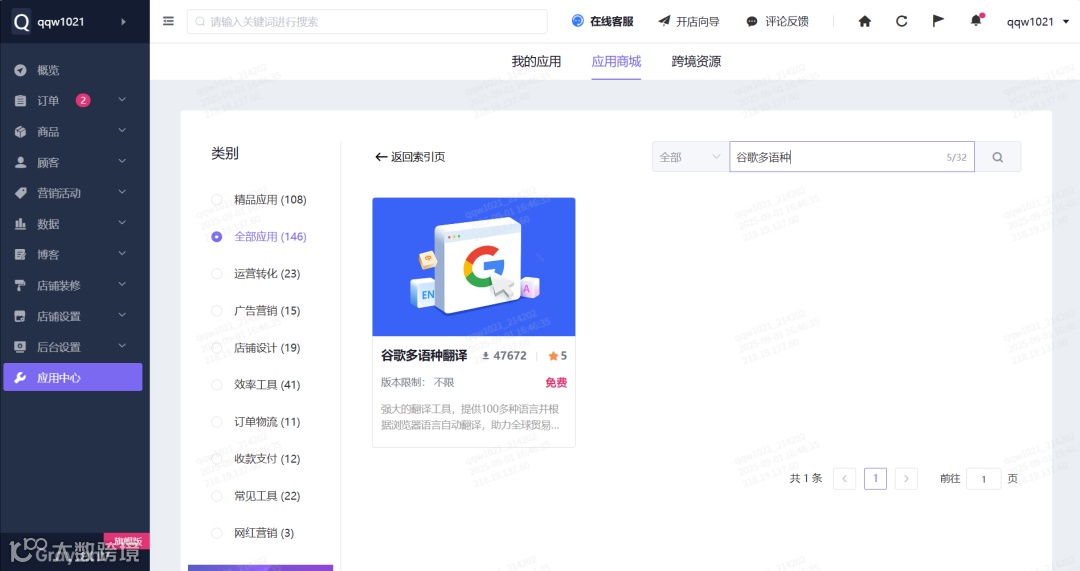Expand the 博客 menu chevron
This screenshot has height=571, width=1080.
click(122, 253)
